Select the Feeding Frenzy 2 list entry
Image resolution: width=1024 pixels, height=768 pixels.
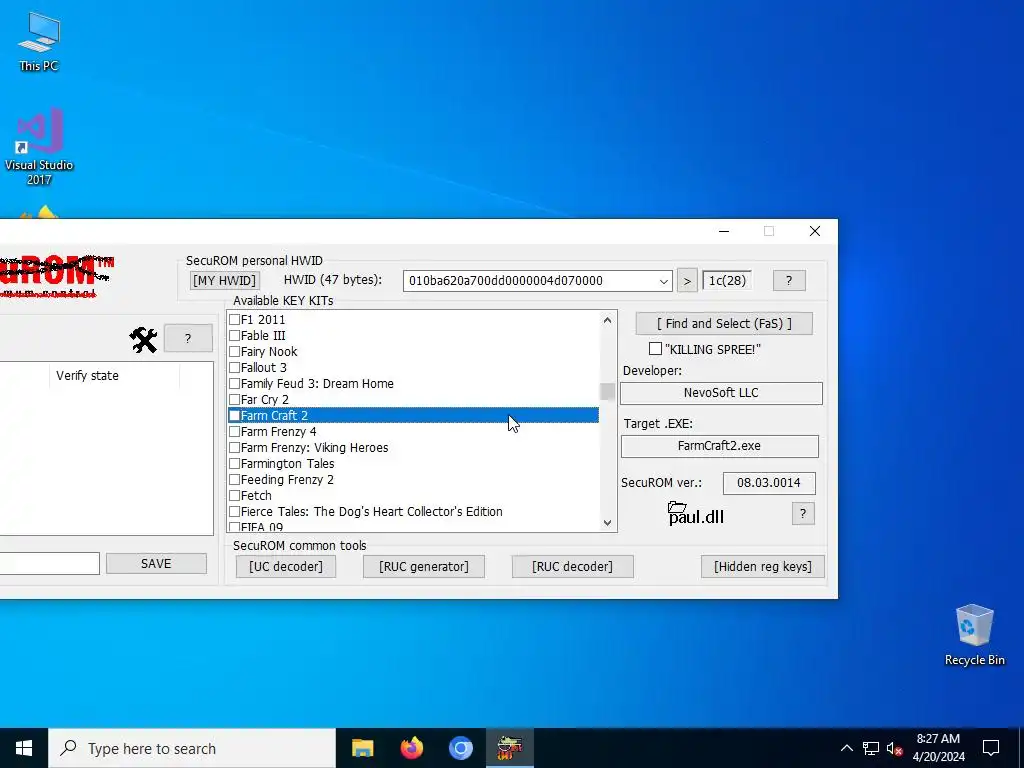pos(287,479)
